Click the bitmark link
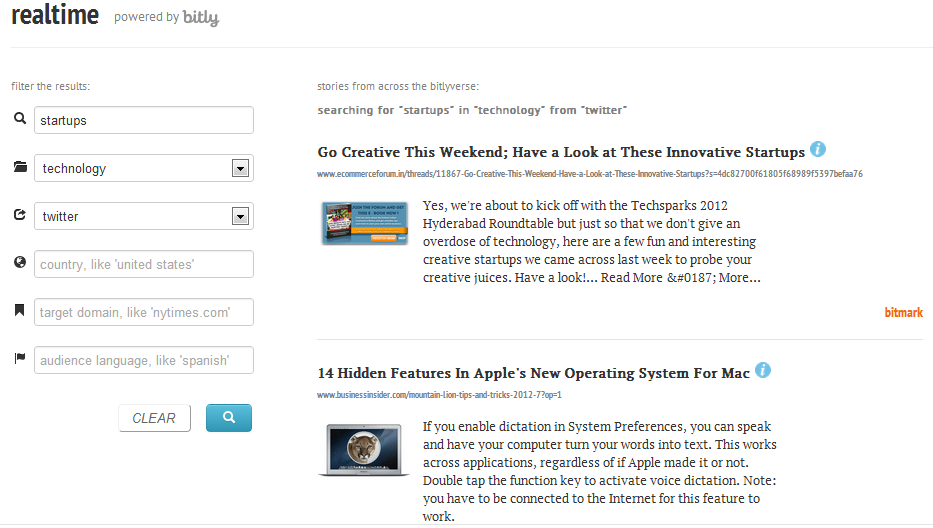Viewport: 933px width, 528px height. click(x=903, y=313)
